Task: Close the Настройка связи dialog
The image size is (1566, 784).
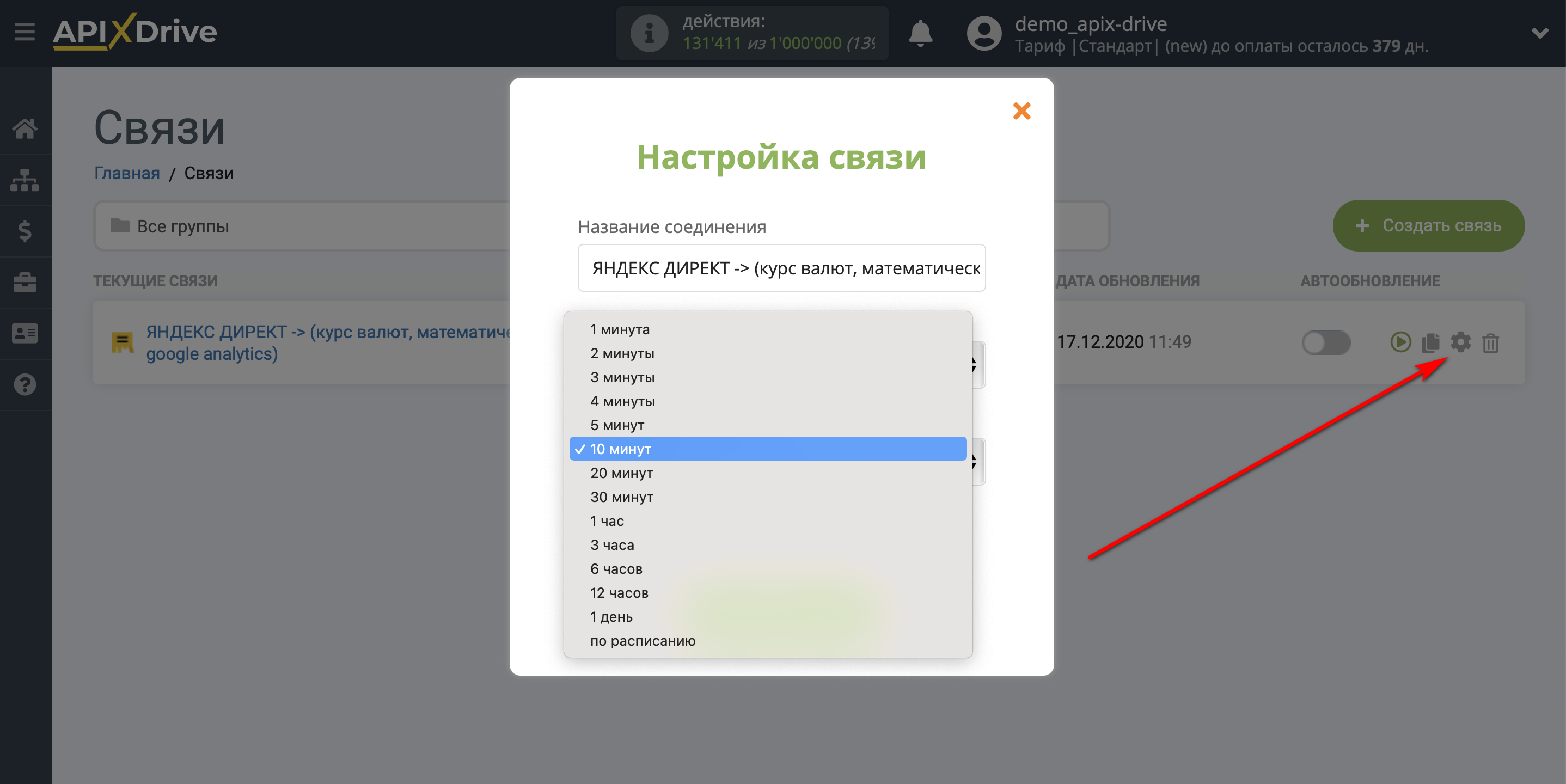Action: 1021,111
